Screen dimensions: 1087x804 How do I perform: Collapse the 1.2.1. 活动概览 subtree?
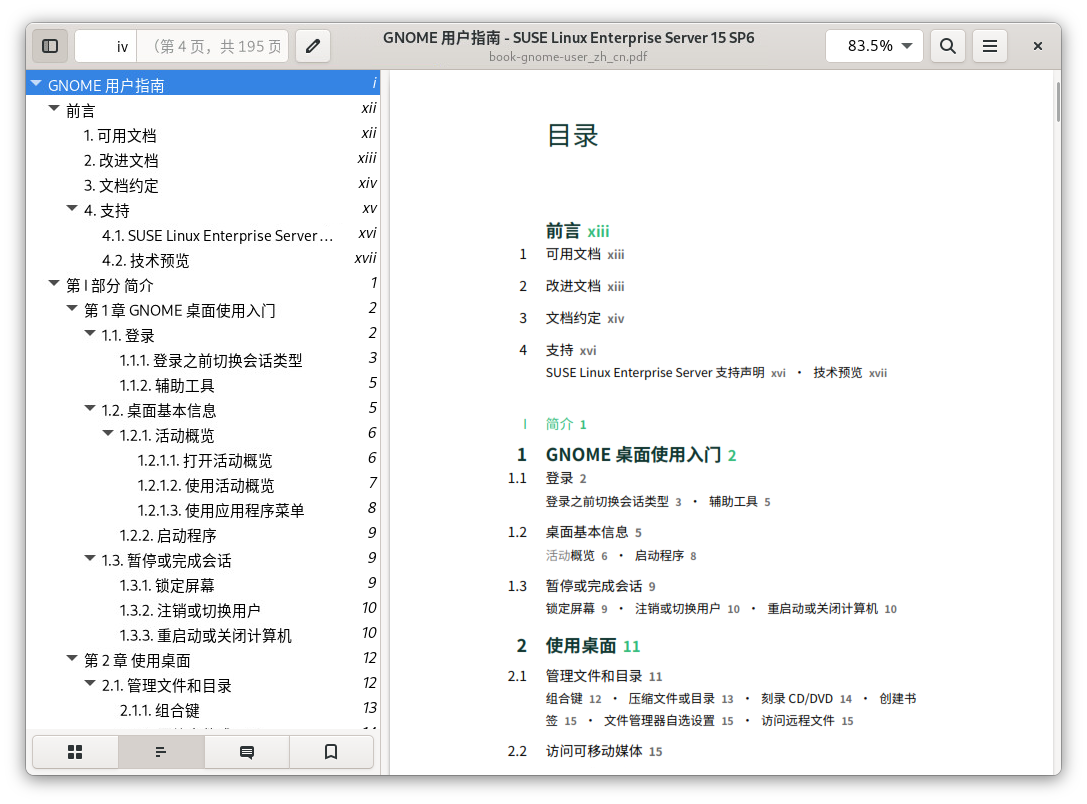pos(108,435)
